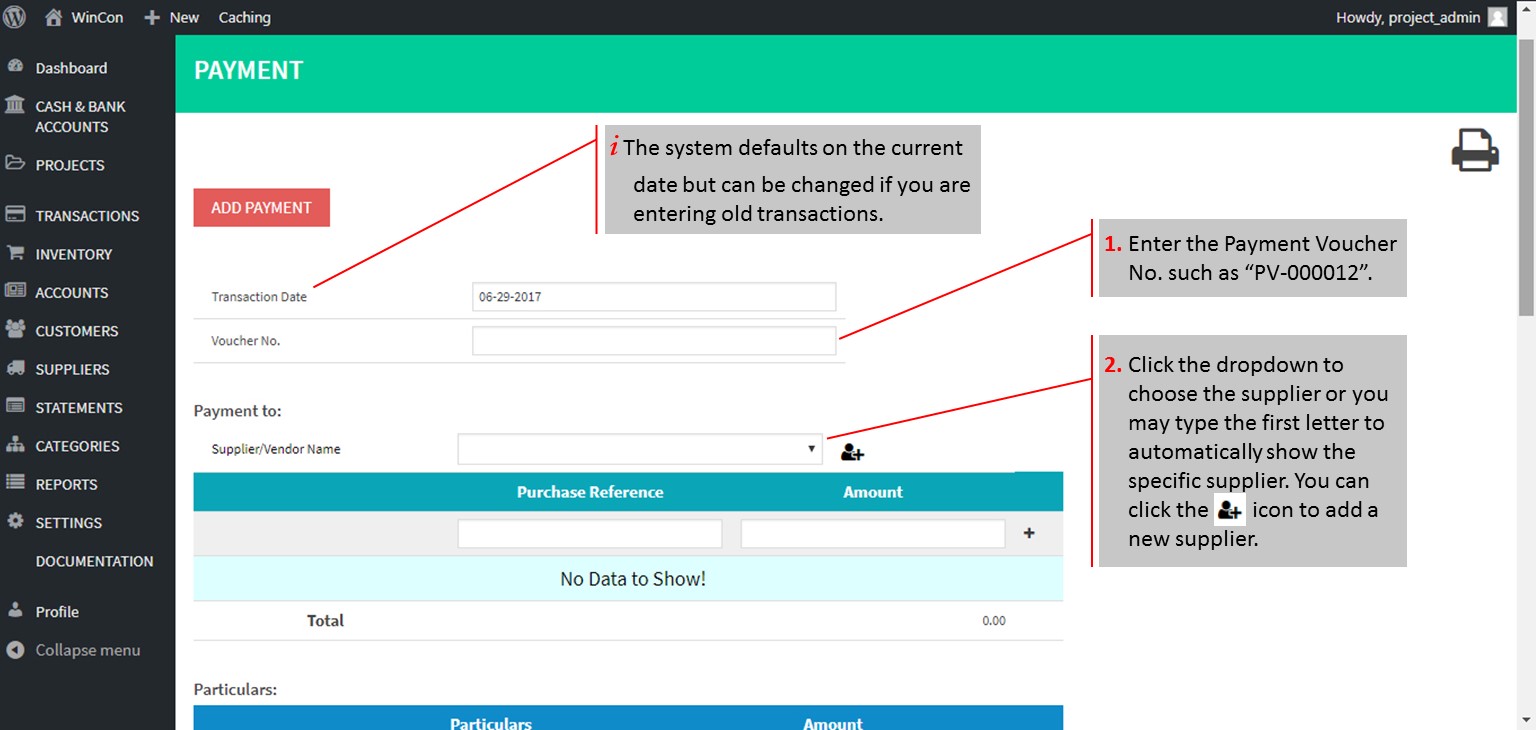Click the Cash & Bank Accounts icon
The width and height of the screenshot is (1536, 730).
[x=15, y=106]
